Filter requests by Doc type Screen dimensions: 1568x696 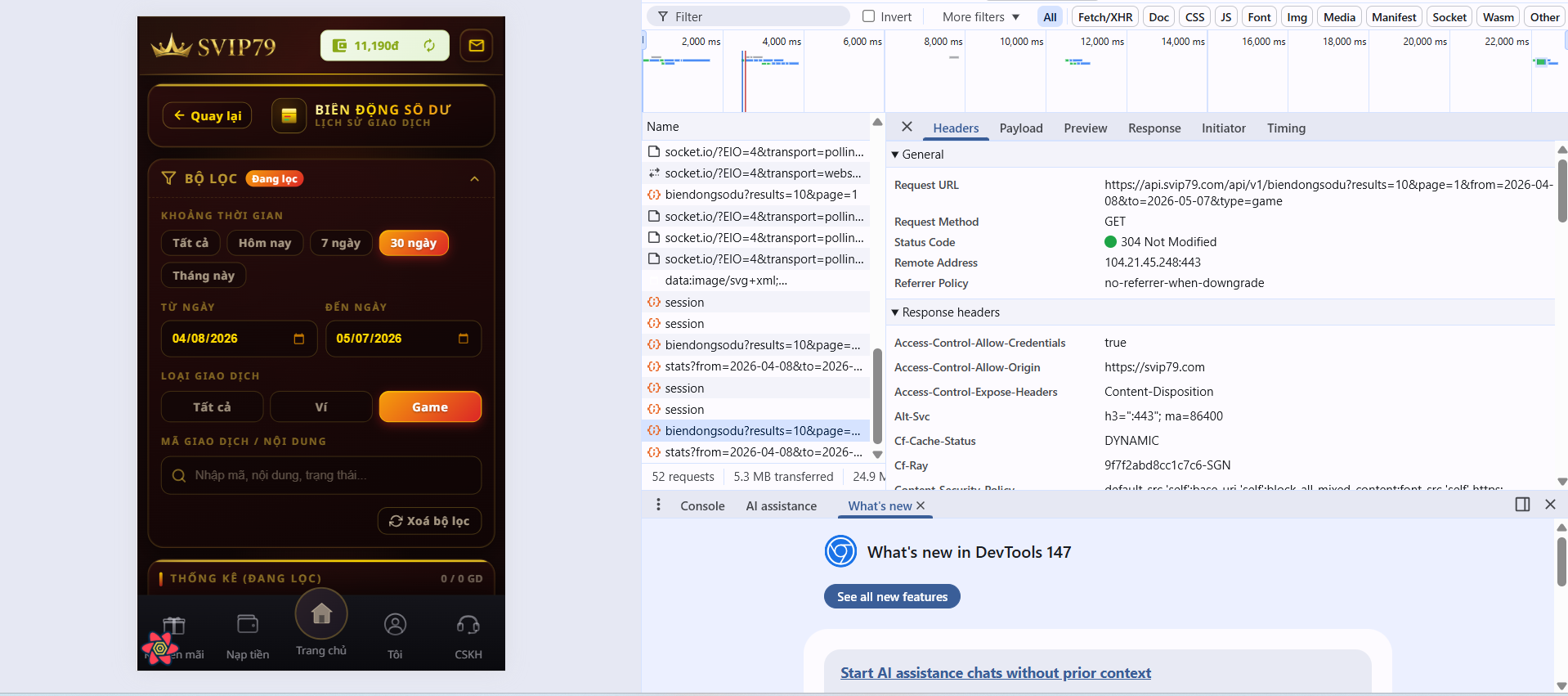click(x=1158, y=16)
